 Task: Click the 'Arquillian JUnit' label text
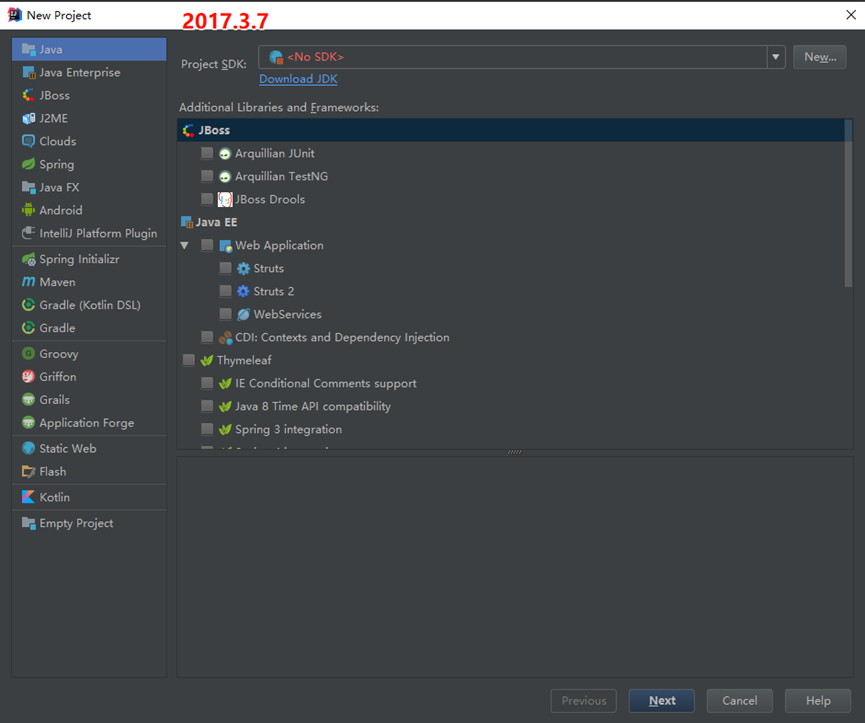pyautogui.click(x=275, y=153)
